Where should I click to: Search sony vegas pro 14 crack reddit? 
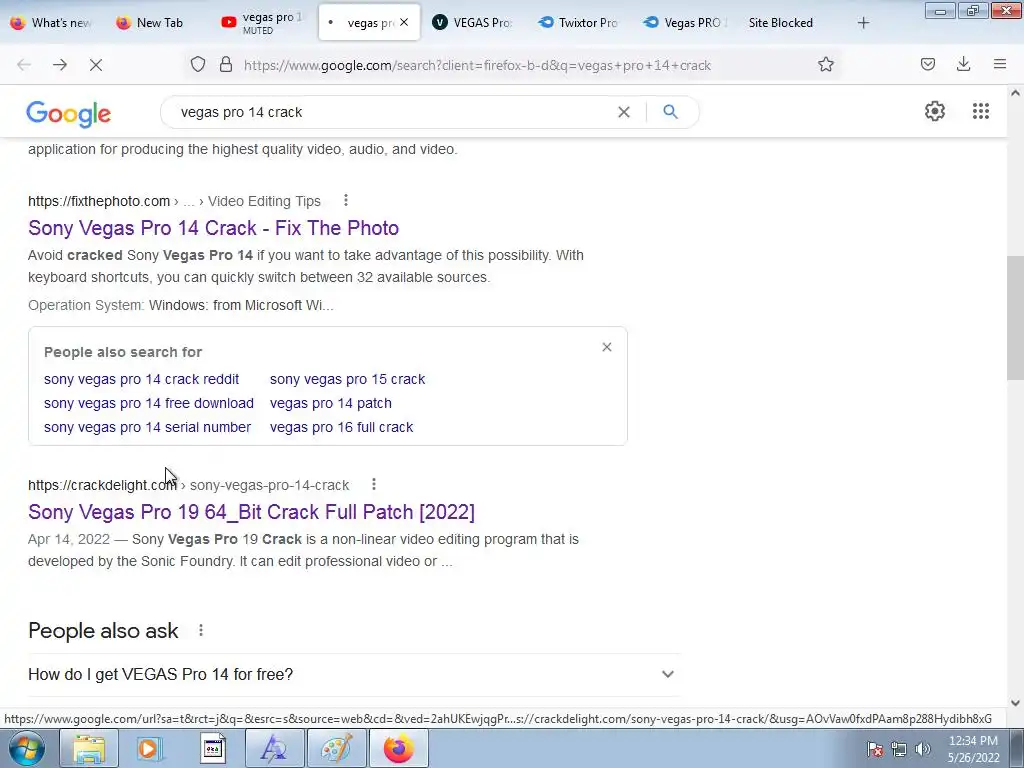click(142, 379)
